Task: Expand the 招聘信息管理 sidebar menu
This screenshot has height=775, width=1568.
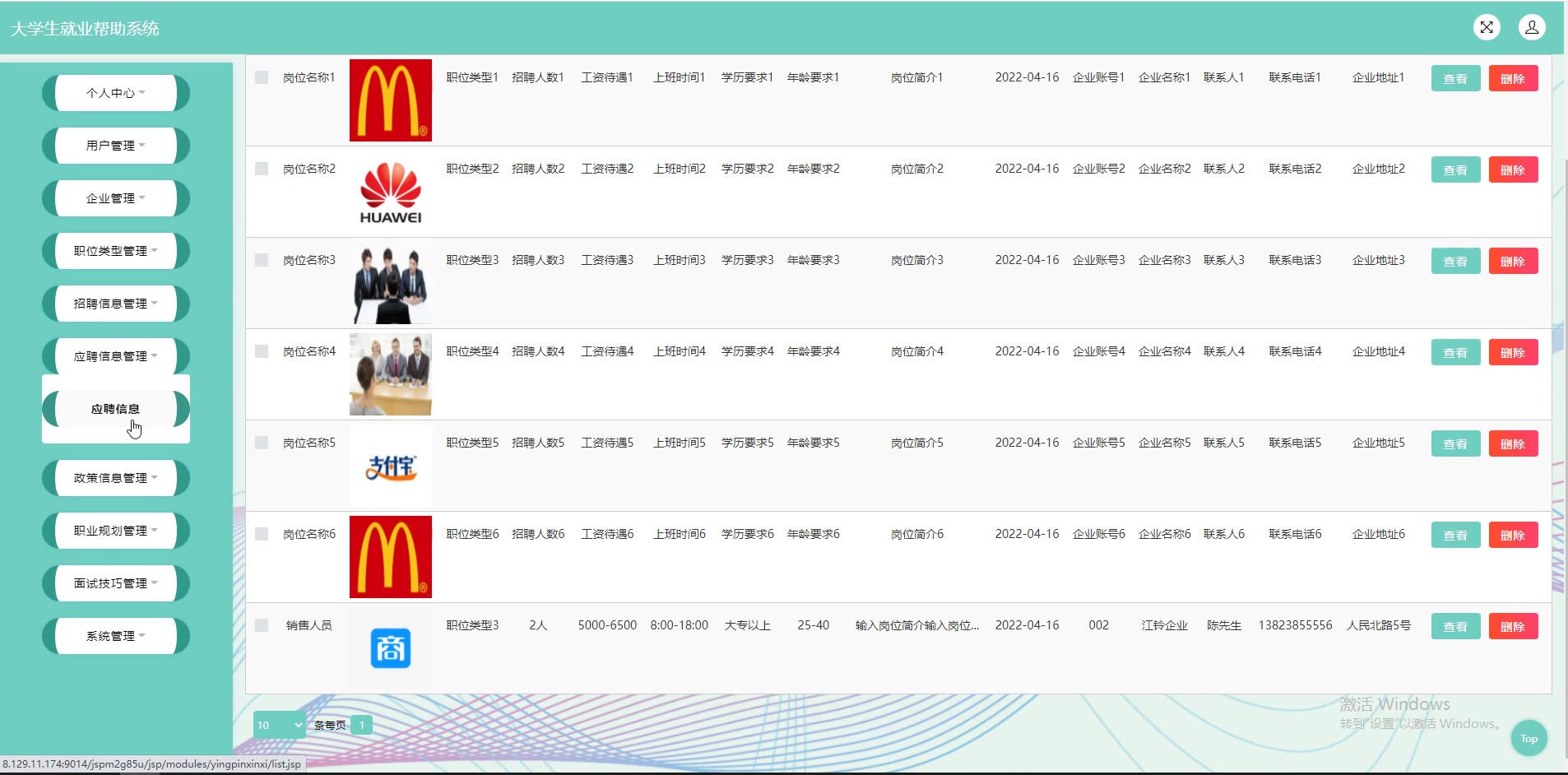Action: pyautogui.click(x=116, y=304)
